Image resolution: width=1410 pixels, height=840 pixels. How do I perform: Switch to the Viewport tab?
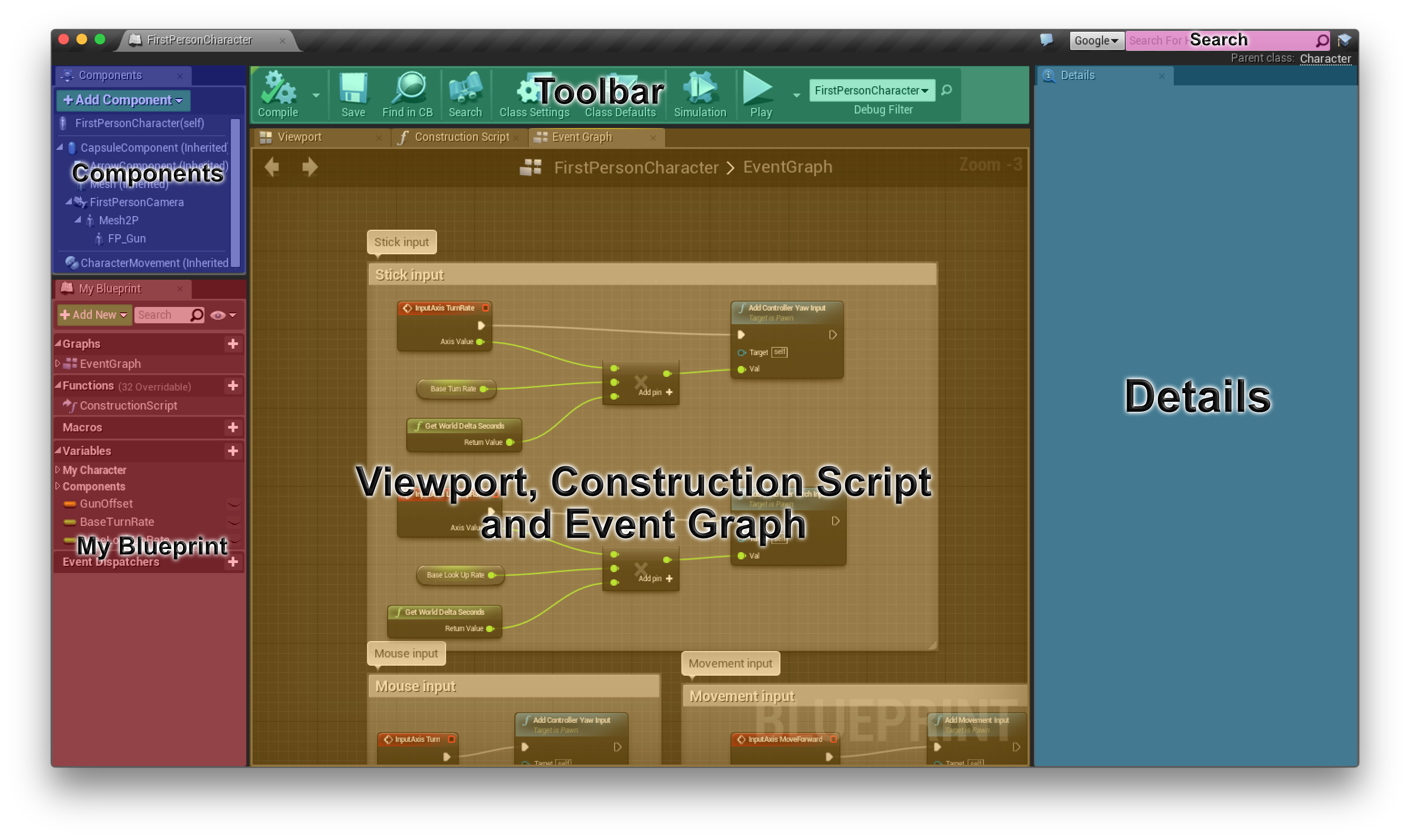300,136
